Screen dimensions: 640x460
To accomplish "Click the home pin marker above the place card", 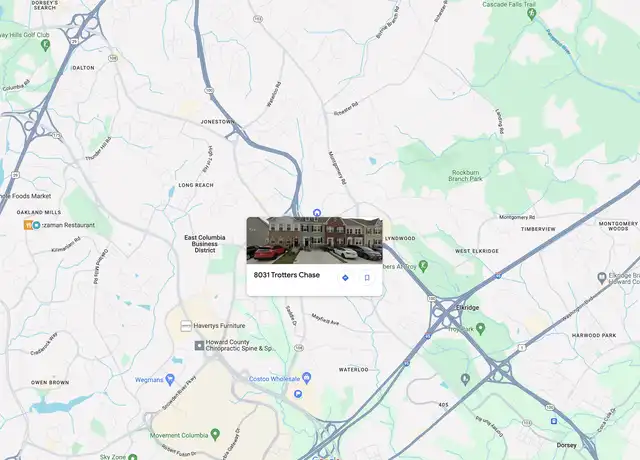I will tap(317, 213).
